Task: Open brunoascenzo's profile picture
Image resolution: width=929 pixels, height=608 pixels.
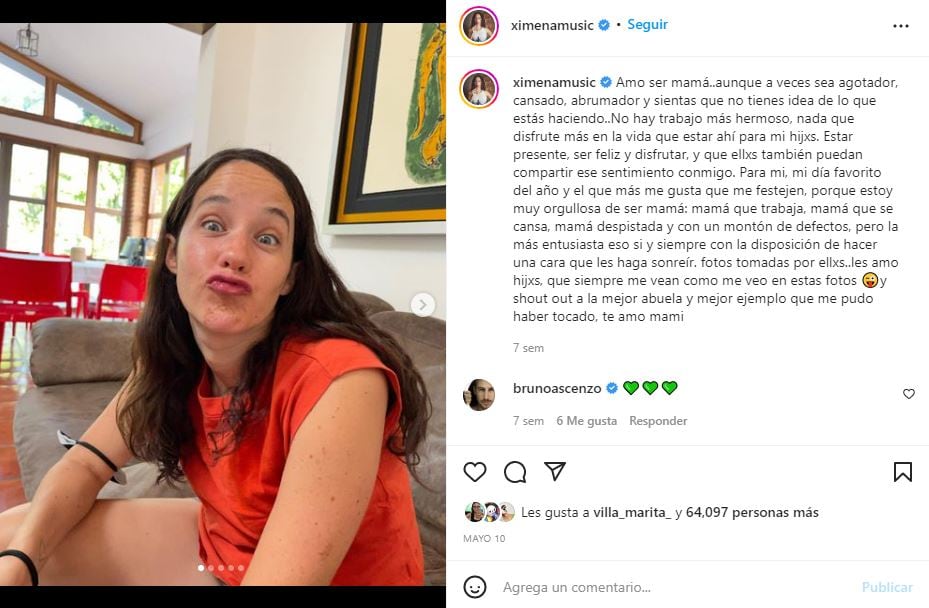Action: click(x=479, y=394)
